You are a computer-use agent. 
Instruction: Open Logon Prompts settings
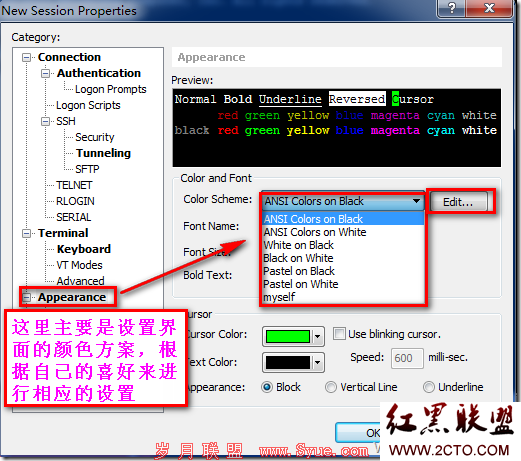click(111, 89)
